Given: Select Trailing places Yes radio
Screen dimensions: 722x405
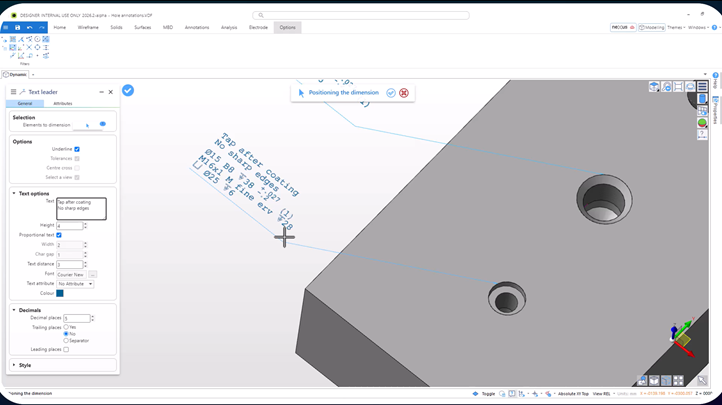Looking at the screenshot, I should click(66, 327).
